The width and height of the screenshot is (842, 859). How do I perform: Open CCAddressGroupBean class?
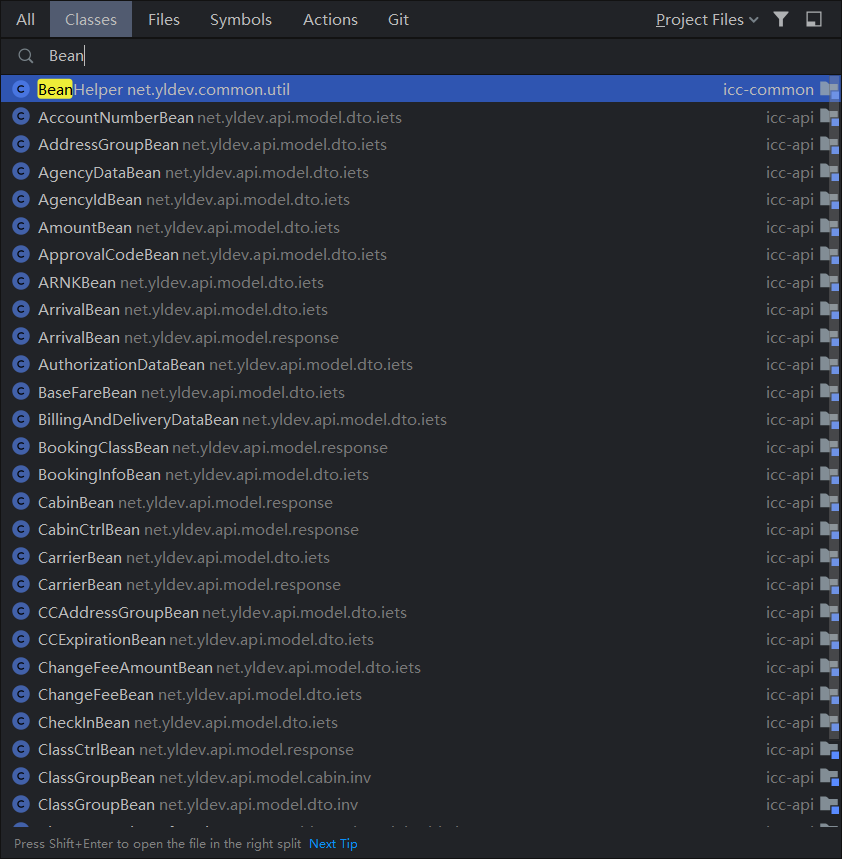coord(421,613)
